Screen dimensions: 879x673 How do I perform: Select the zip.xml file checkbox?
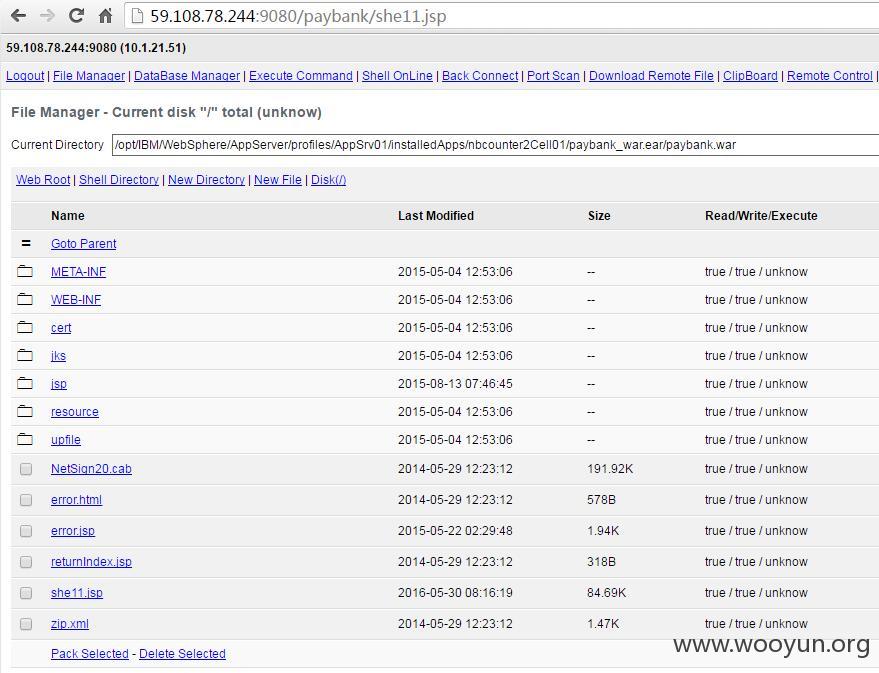(26, 624)
